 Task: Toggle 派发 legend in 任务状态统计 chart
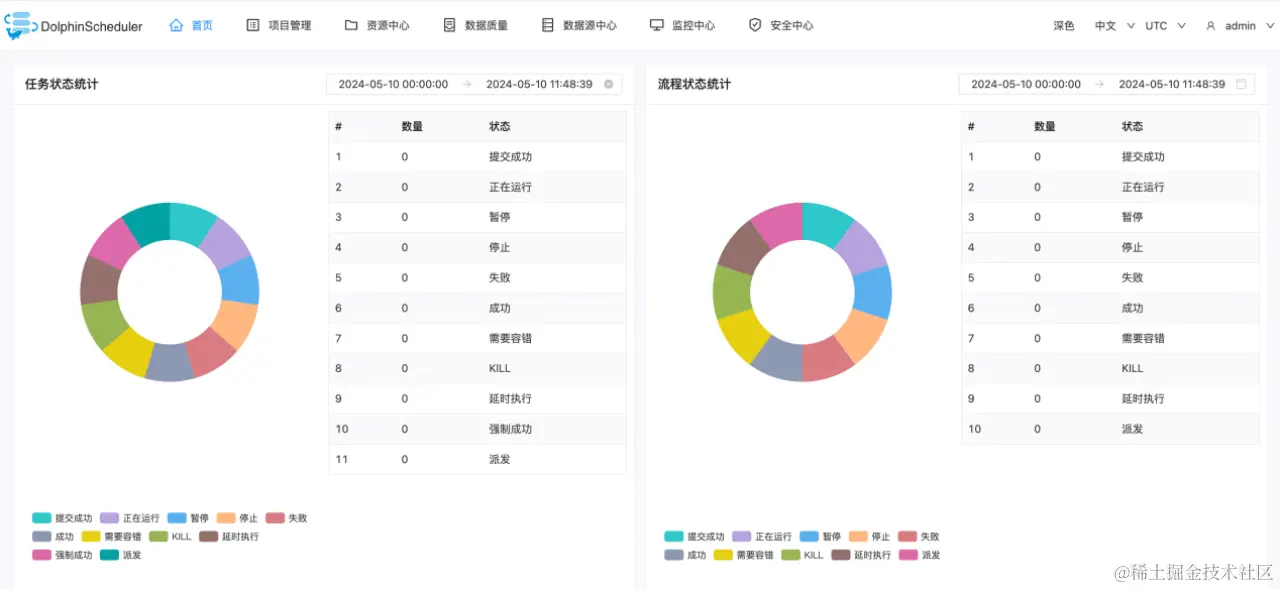(x=121, y=554)
